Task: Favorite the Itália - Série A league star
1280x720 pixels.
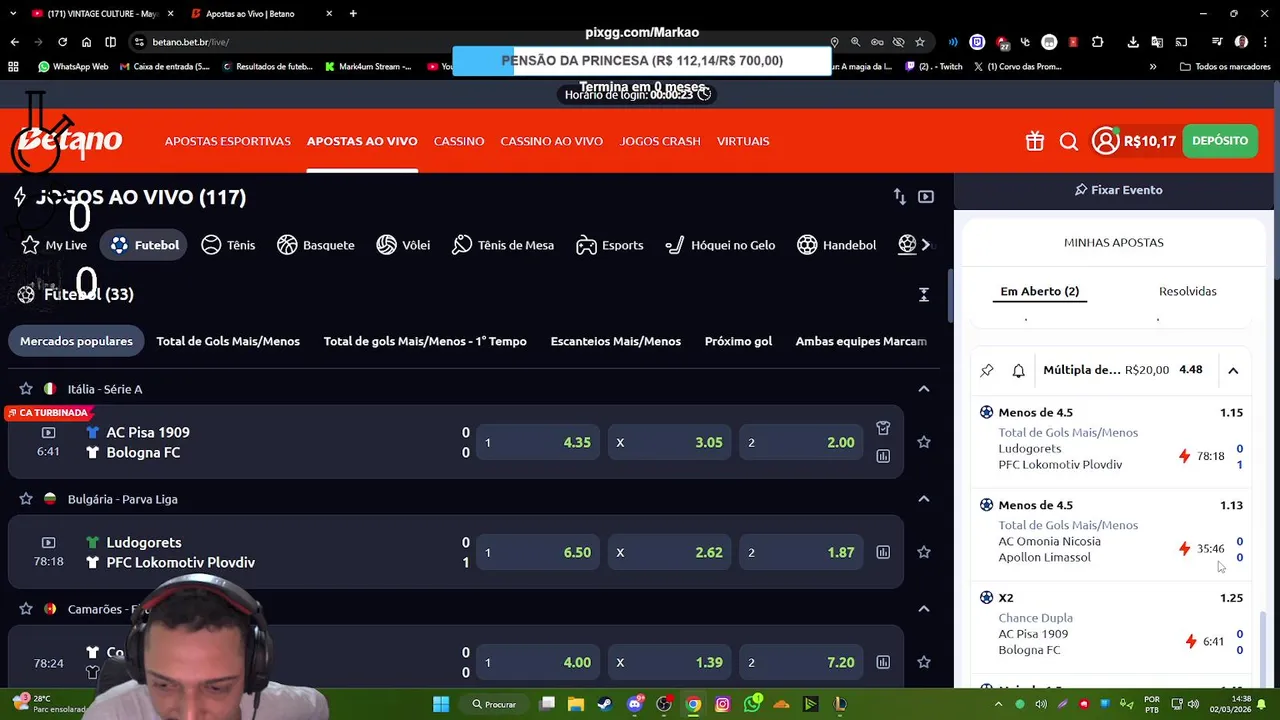Action: (26, 389)
